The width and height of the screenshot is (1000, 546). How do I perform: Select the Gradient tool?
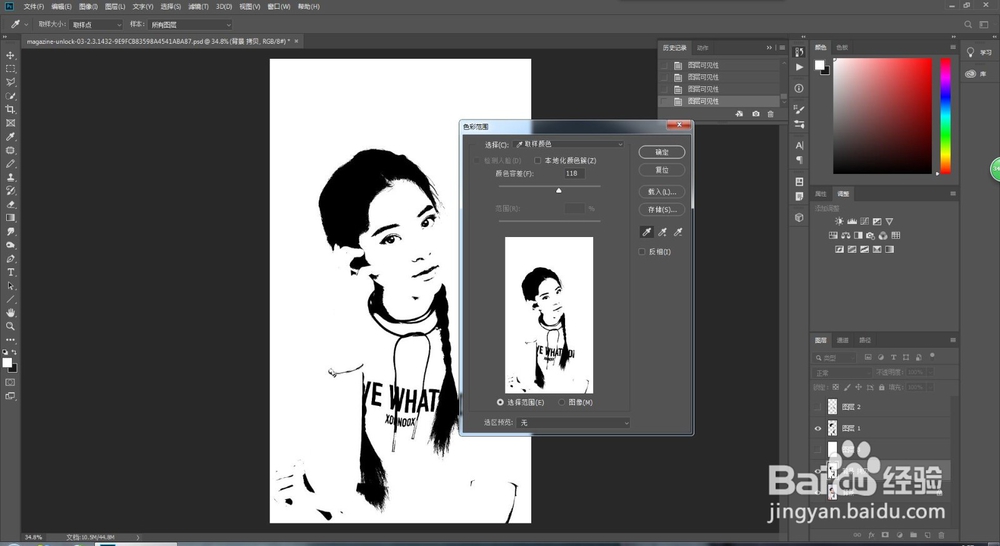(10, 218)
